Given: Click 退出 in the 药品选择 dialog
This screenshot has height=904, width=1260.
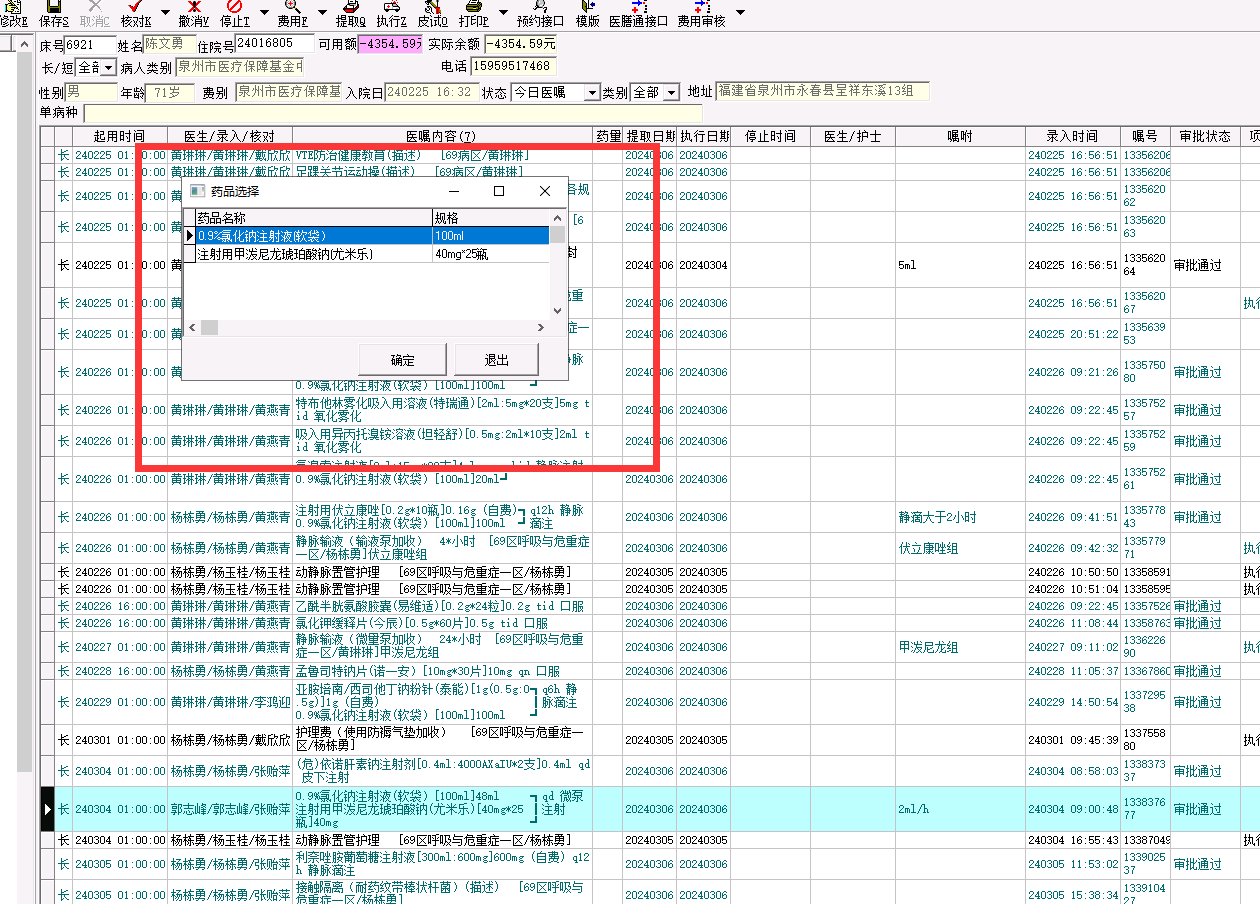Looking at the screenshot, I should [497, 360].
